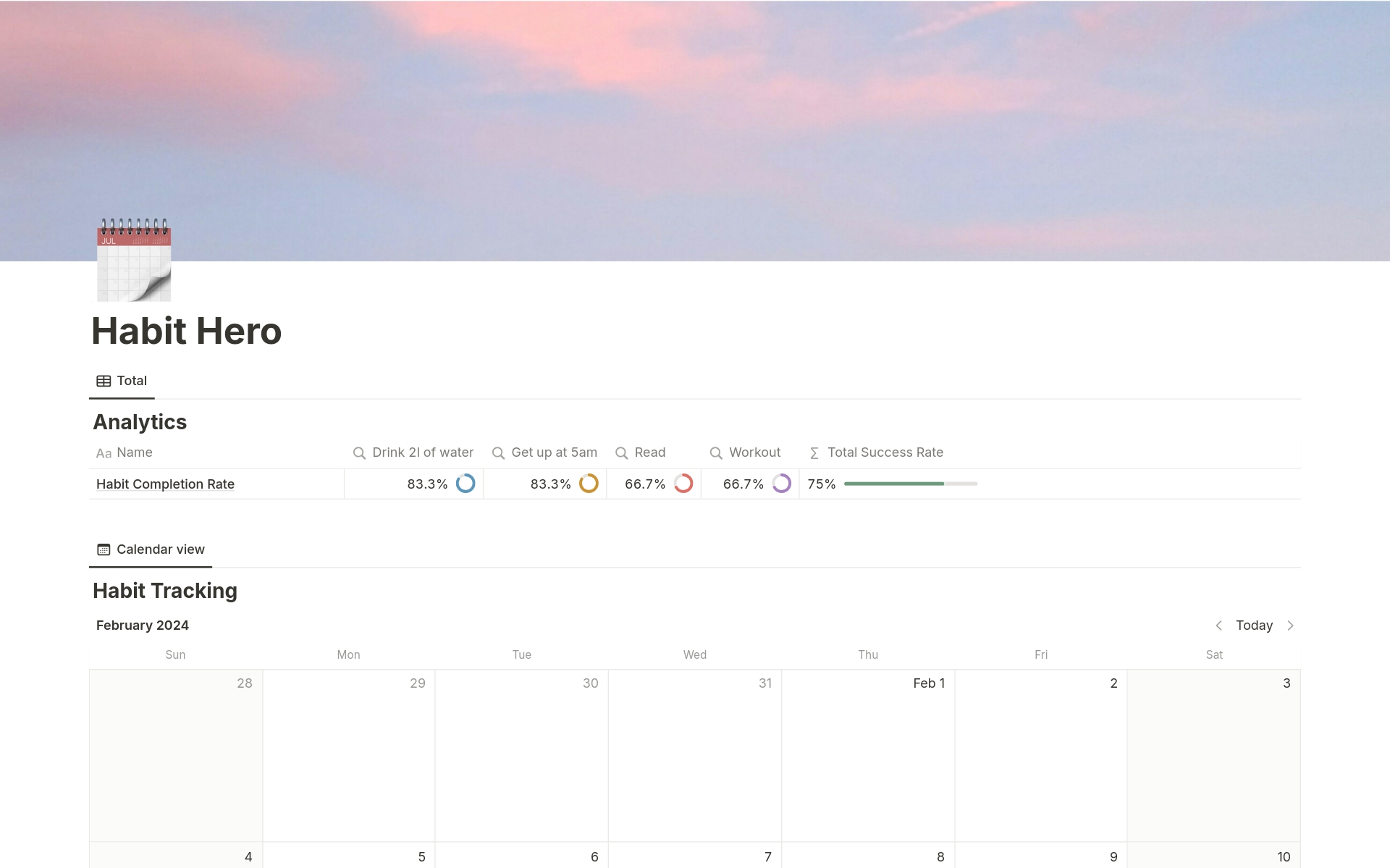Click the search icon next to Read
The width and height of the screenshot is (1390, 868).
tap(622, 452)
